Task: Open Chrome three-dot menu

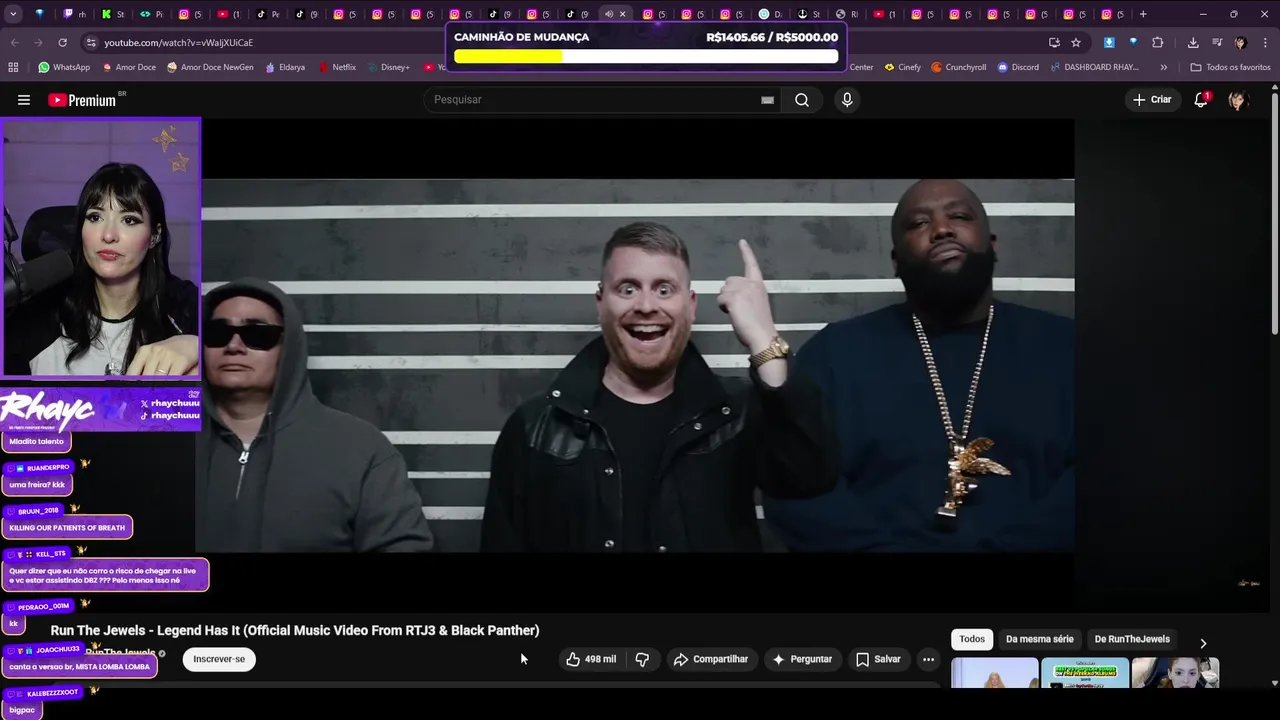Action: pos(1265,42)
